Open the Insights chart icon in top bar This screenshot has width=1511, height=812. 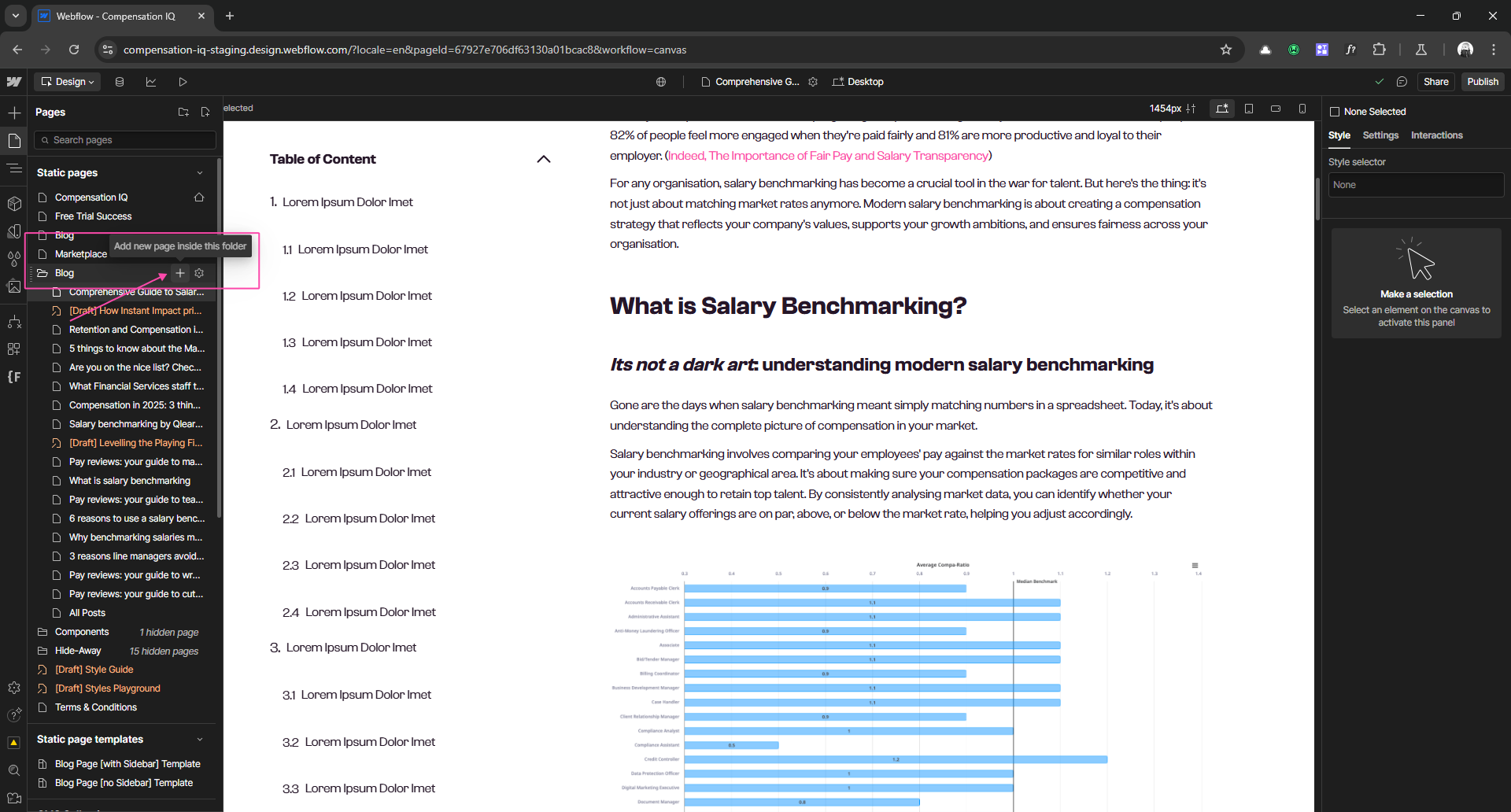point(151,82)
